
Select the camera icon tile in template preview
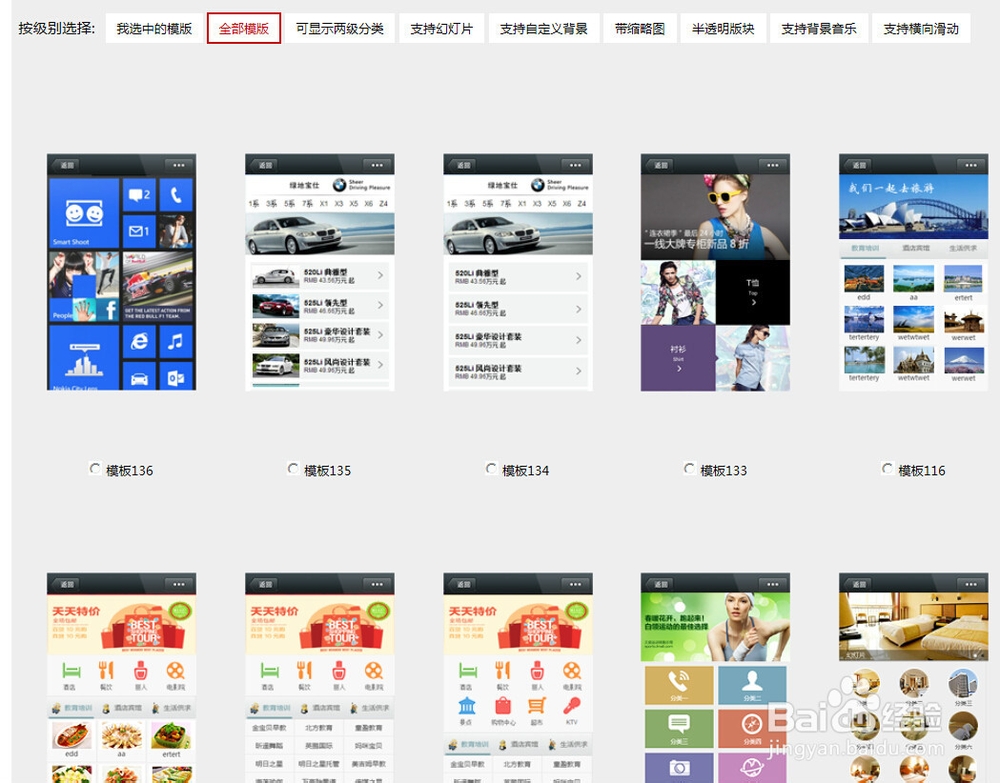[680, 767]
